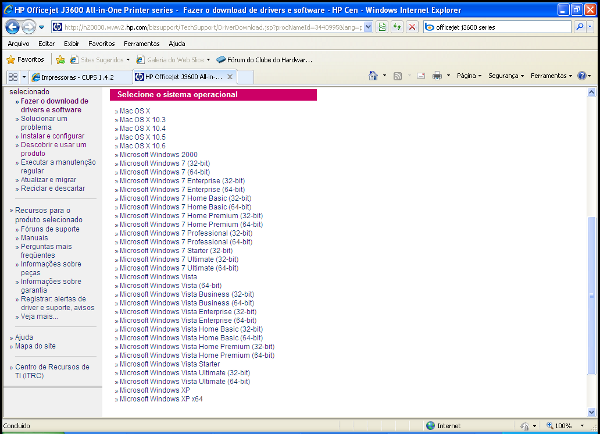The image size is (600, 434).
Task: Open the Galeria do Web Slice link
Action: [x=173, y=60]
